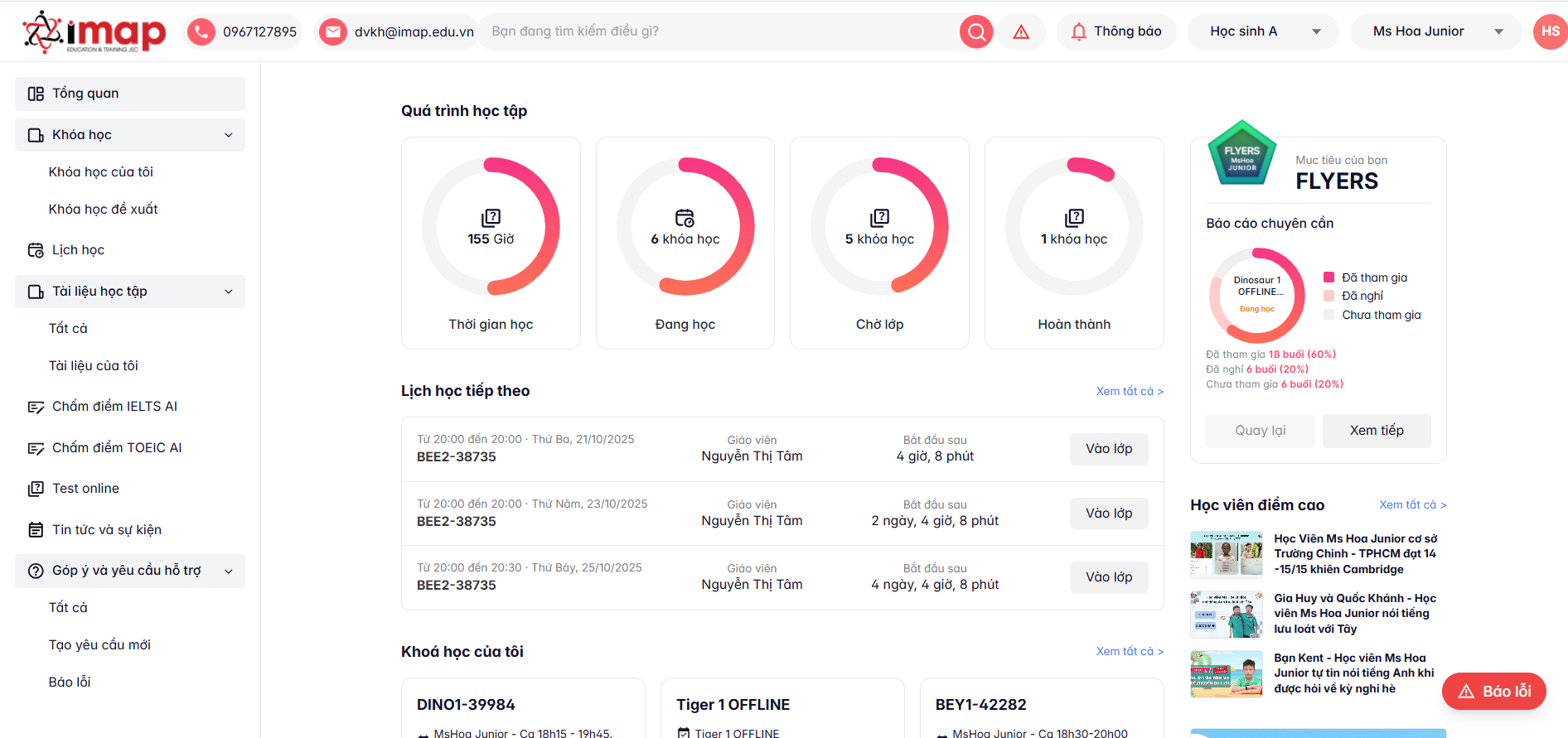Click the notification bell icon
The image size is (1568, 738).
click(x=1078, y=31)
